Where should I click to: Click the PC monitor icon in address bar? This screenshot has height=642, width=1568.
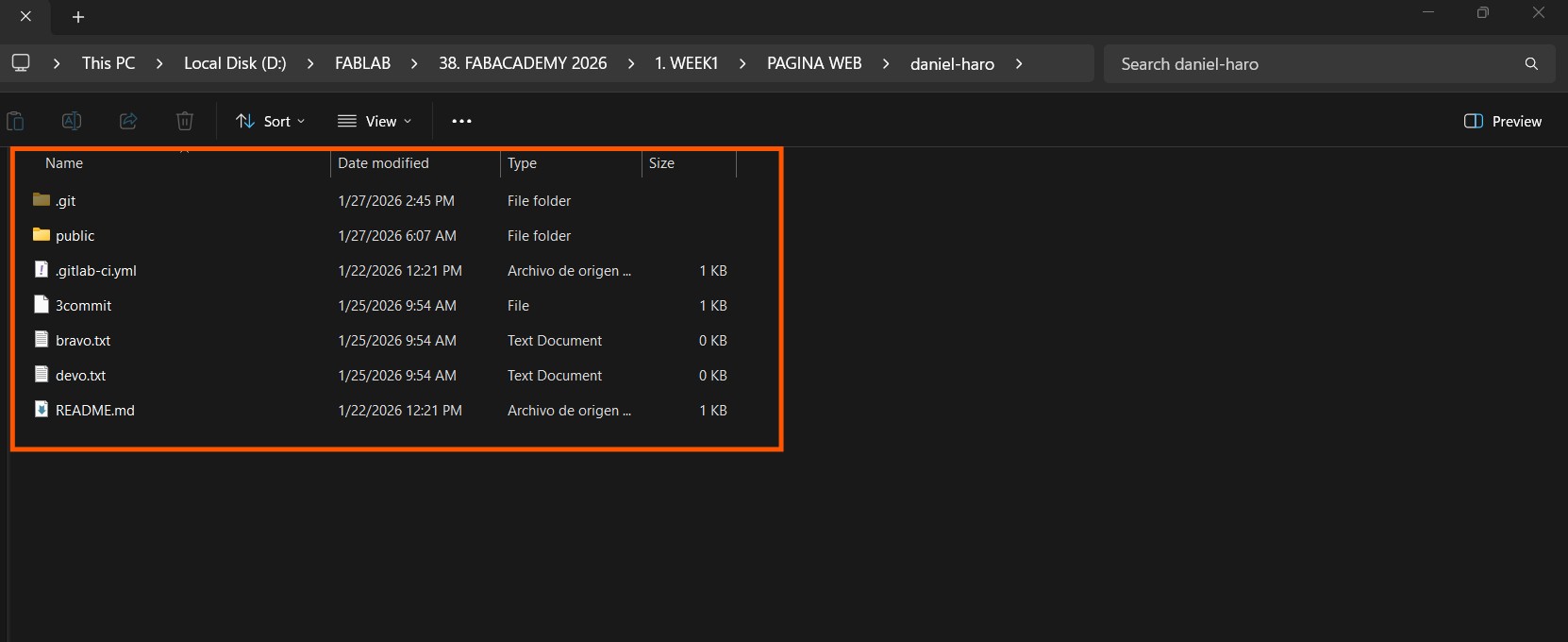tap(21, 63)
